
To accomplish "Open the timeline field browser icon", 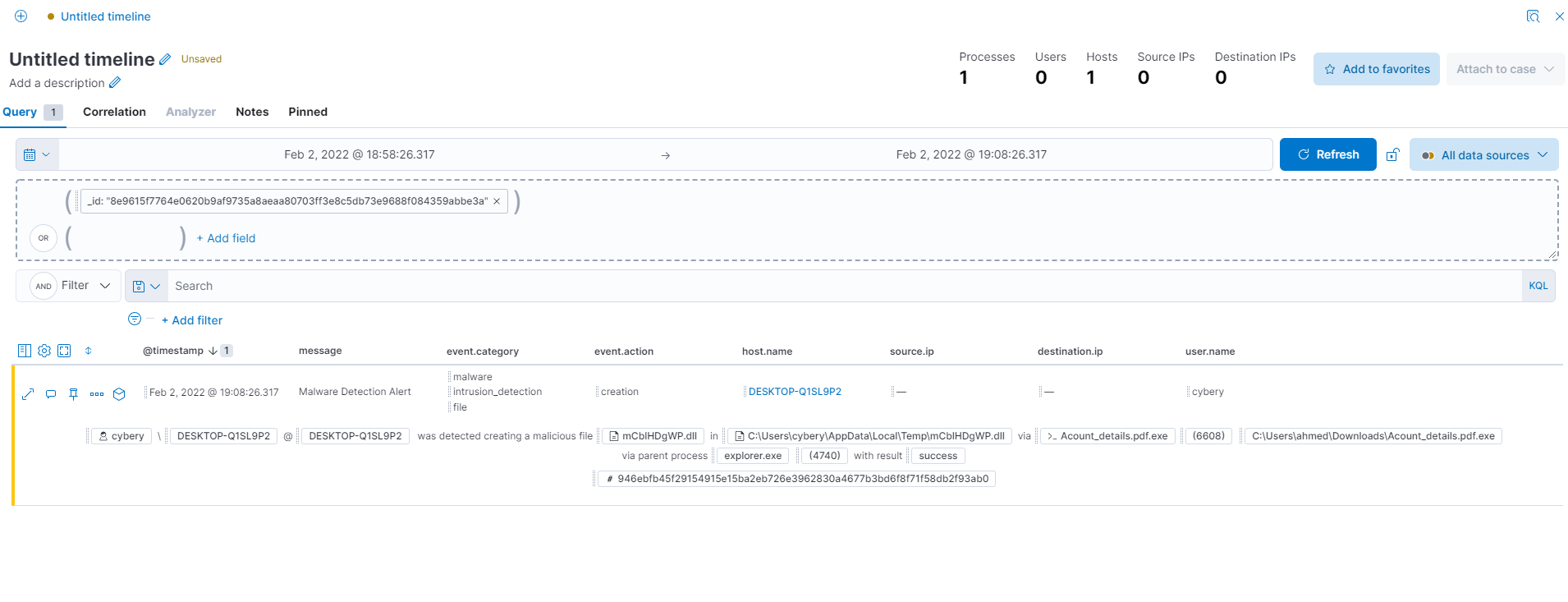I will 25,351.
